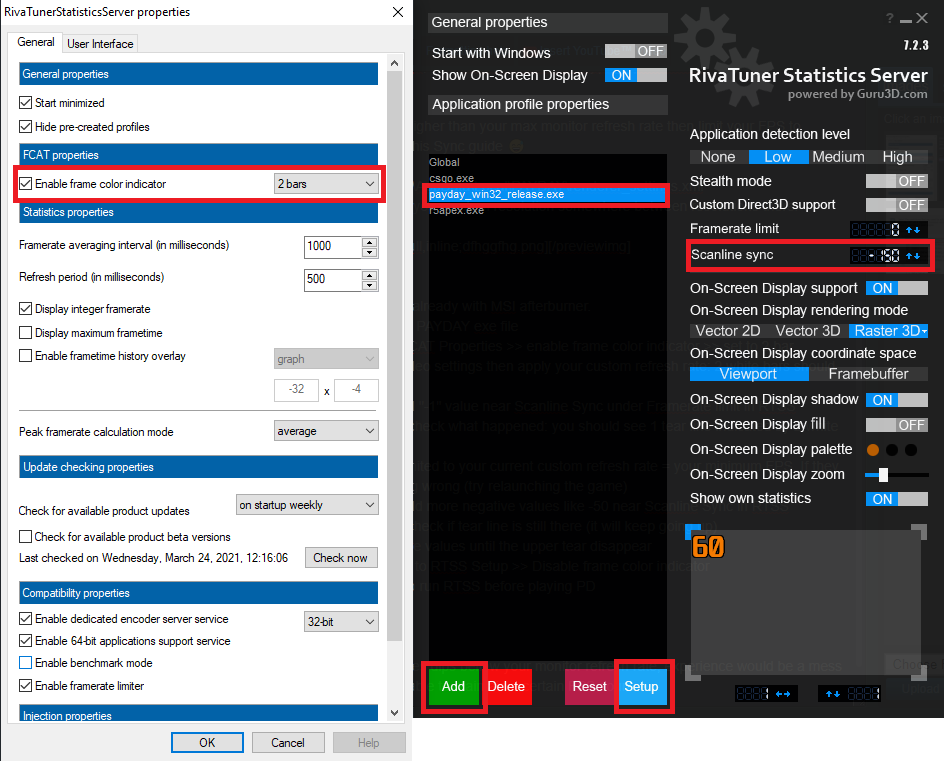Viewport: 944px width, 761px height.
Task: Open product update check frequency dropdown
Action: click(307, 505)
